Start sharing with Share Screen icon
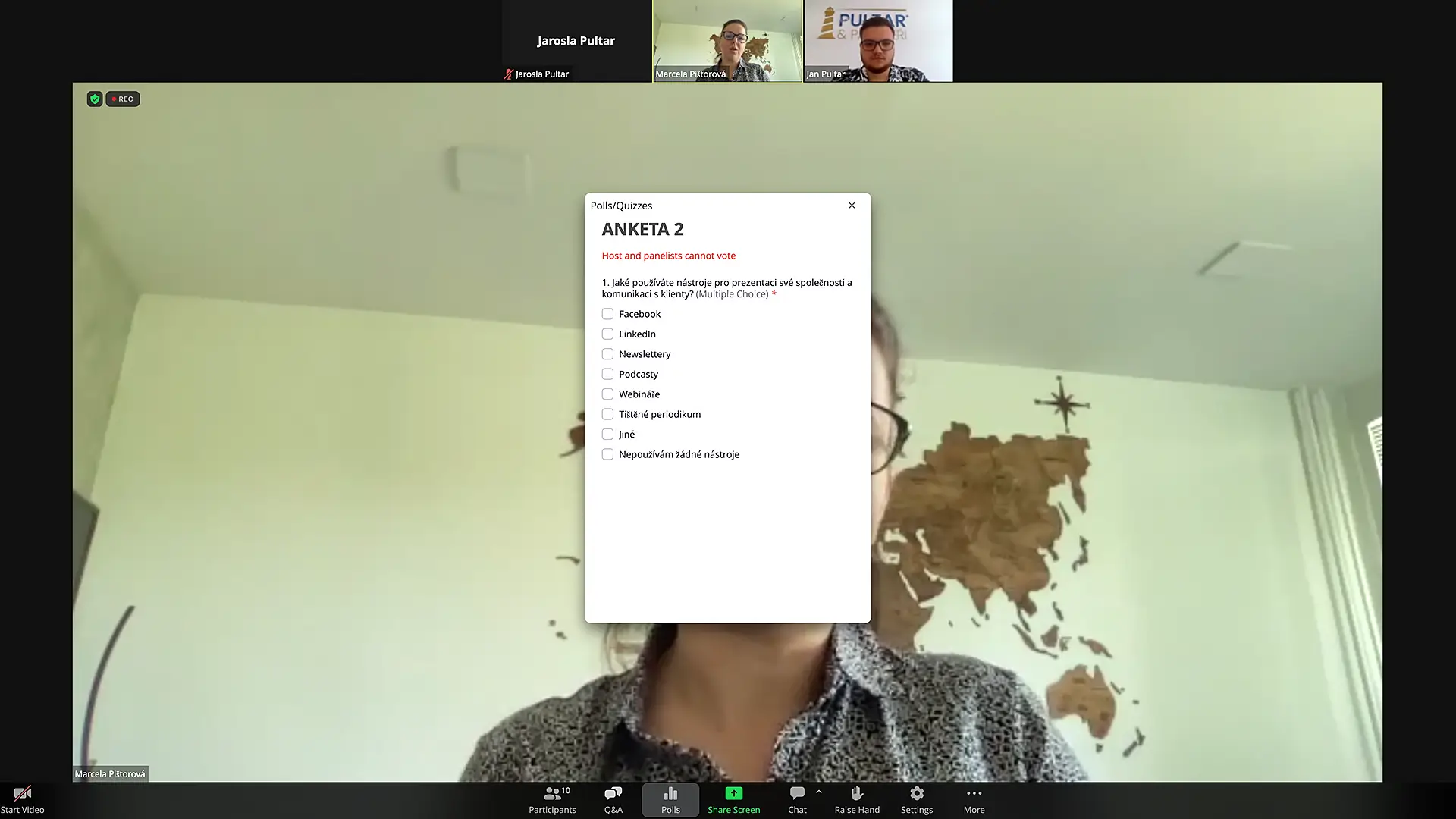Image resolution: width=1456 pixels, height=819 pixels. pos(733,794)
